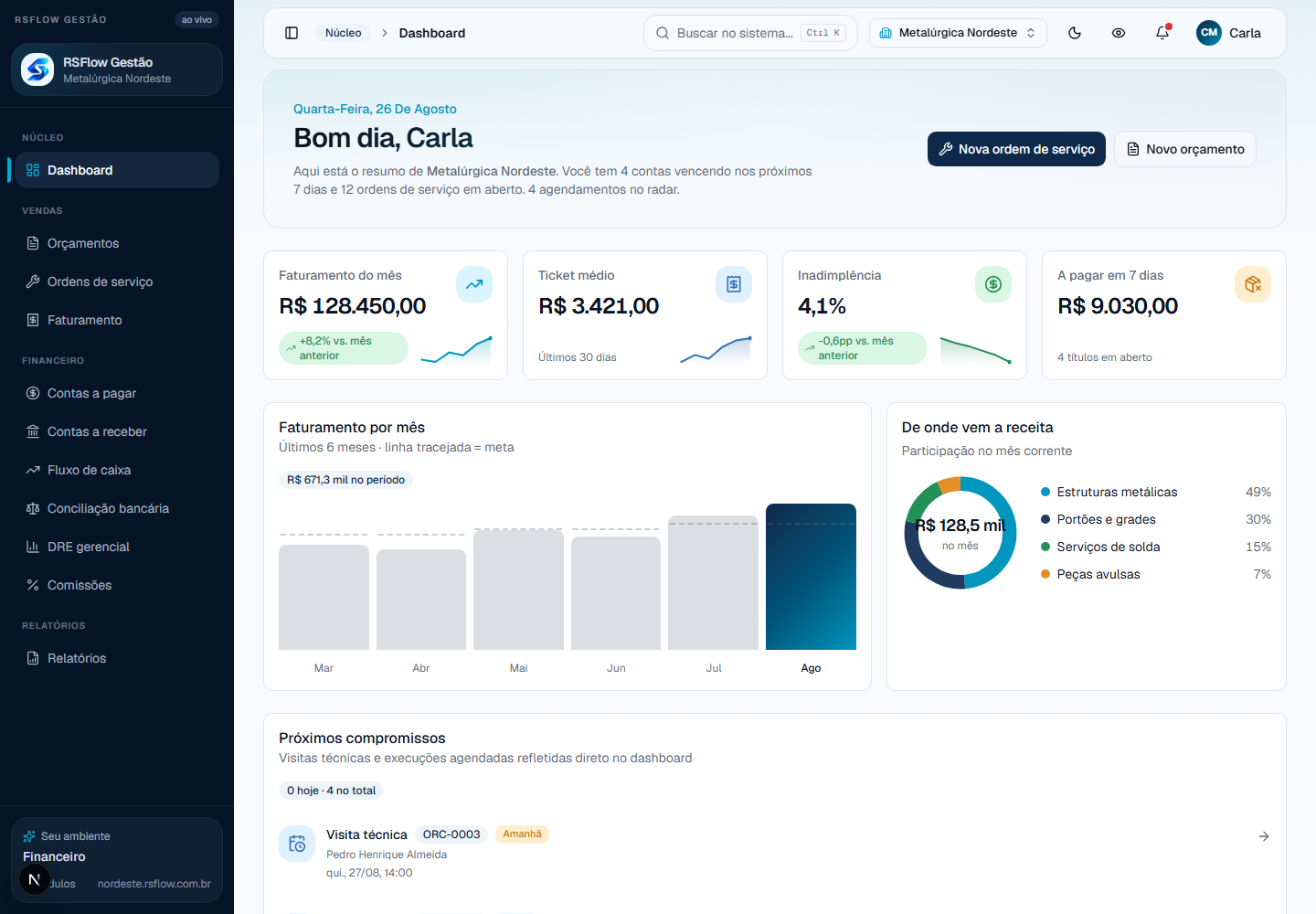The image size is (1316, 914).
Task: Click the revenue donut chart
Action: pos(960,533)
